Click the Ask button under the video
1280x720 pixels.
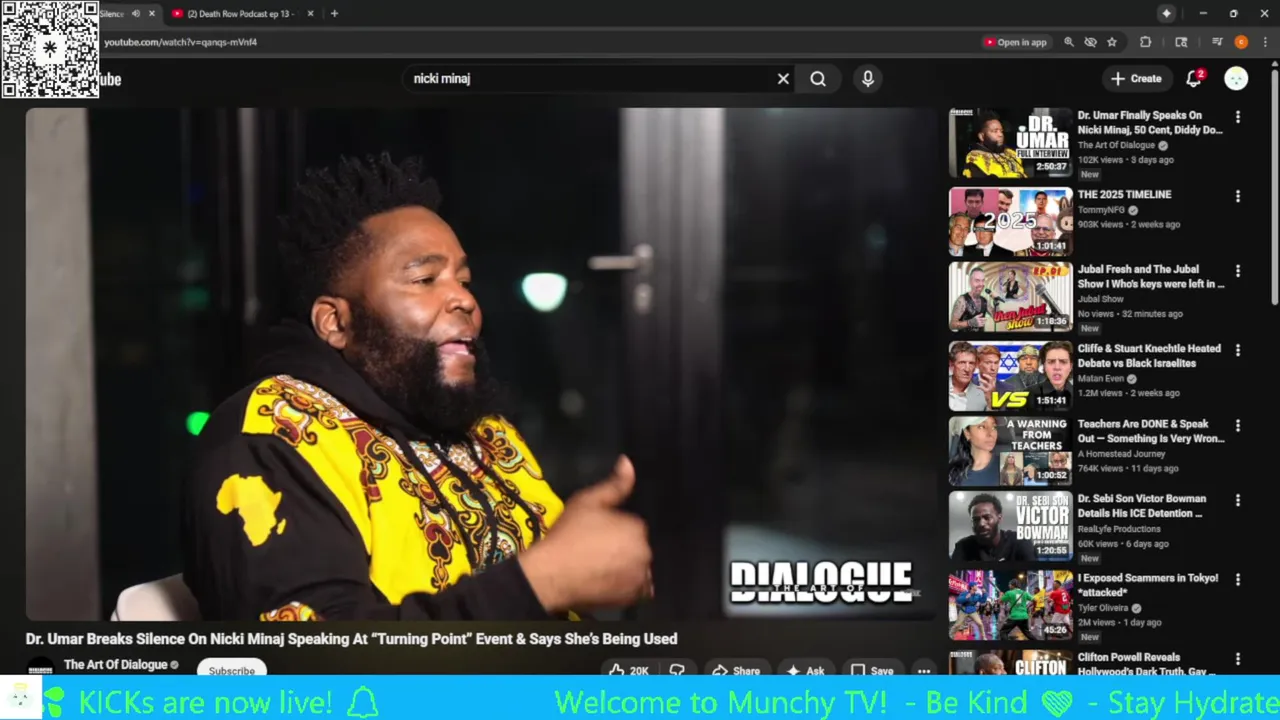pos(806,671)
